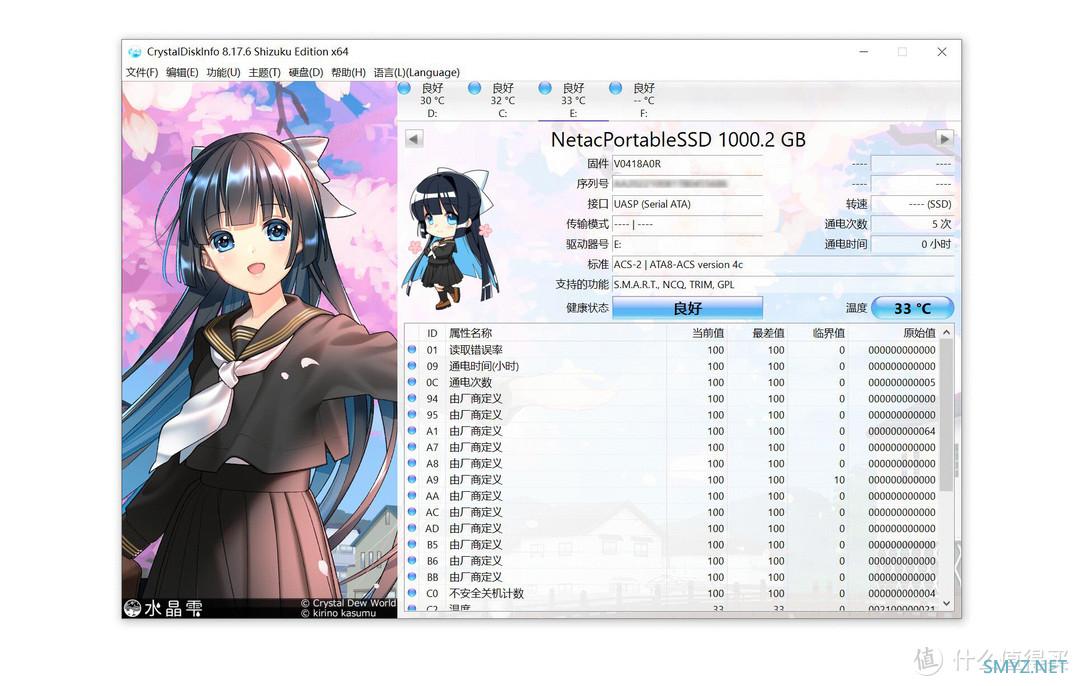Click raw value 000000000064 in row A1
Viewport: 1080px width, 686px height.
[902, 431]
